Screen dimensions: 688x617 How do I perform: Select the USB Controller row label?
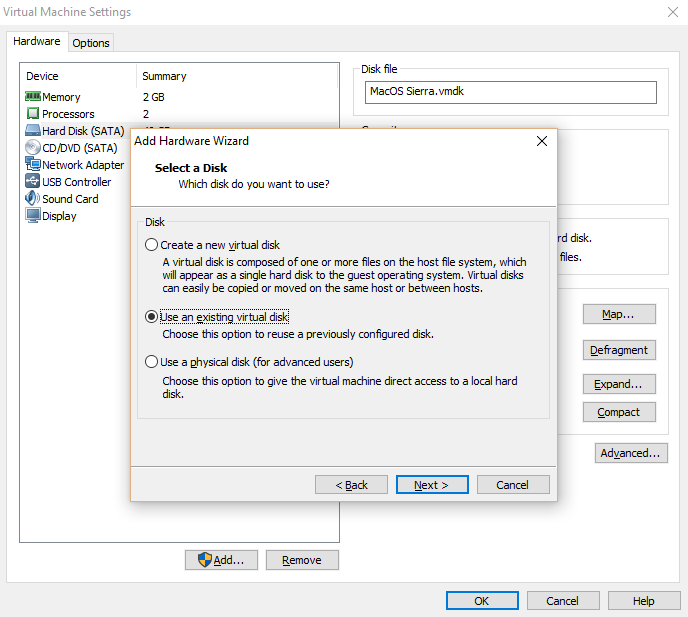(x=76, y=182)
